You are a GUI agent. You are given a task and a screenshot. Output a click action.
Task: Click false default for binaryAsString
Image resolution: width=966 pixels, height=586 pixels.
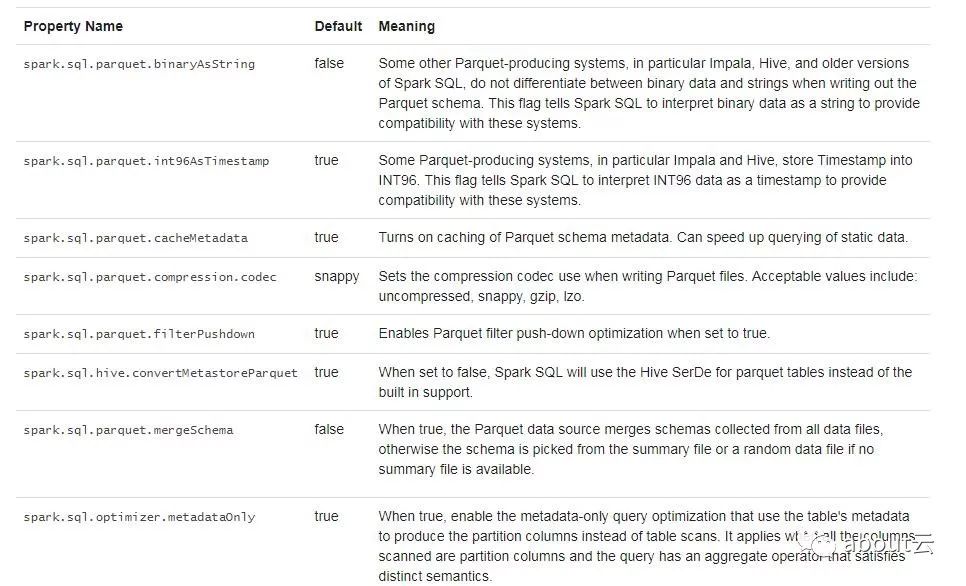tap(328, 63)
